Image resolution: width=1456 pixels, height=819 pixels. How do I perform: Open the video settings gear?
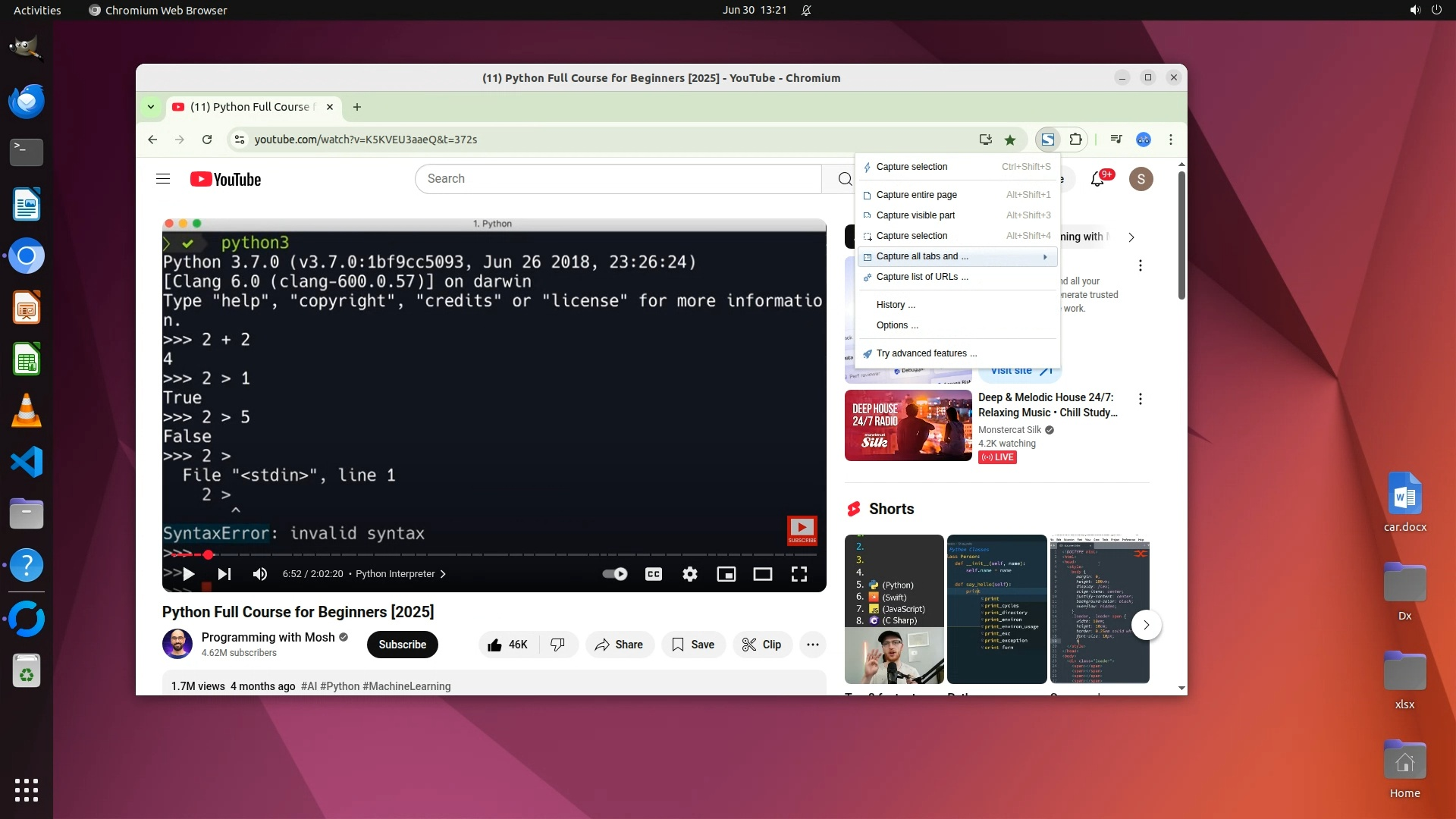[689, 574]
